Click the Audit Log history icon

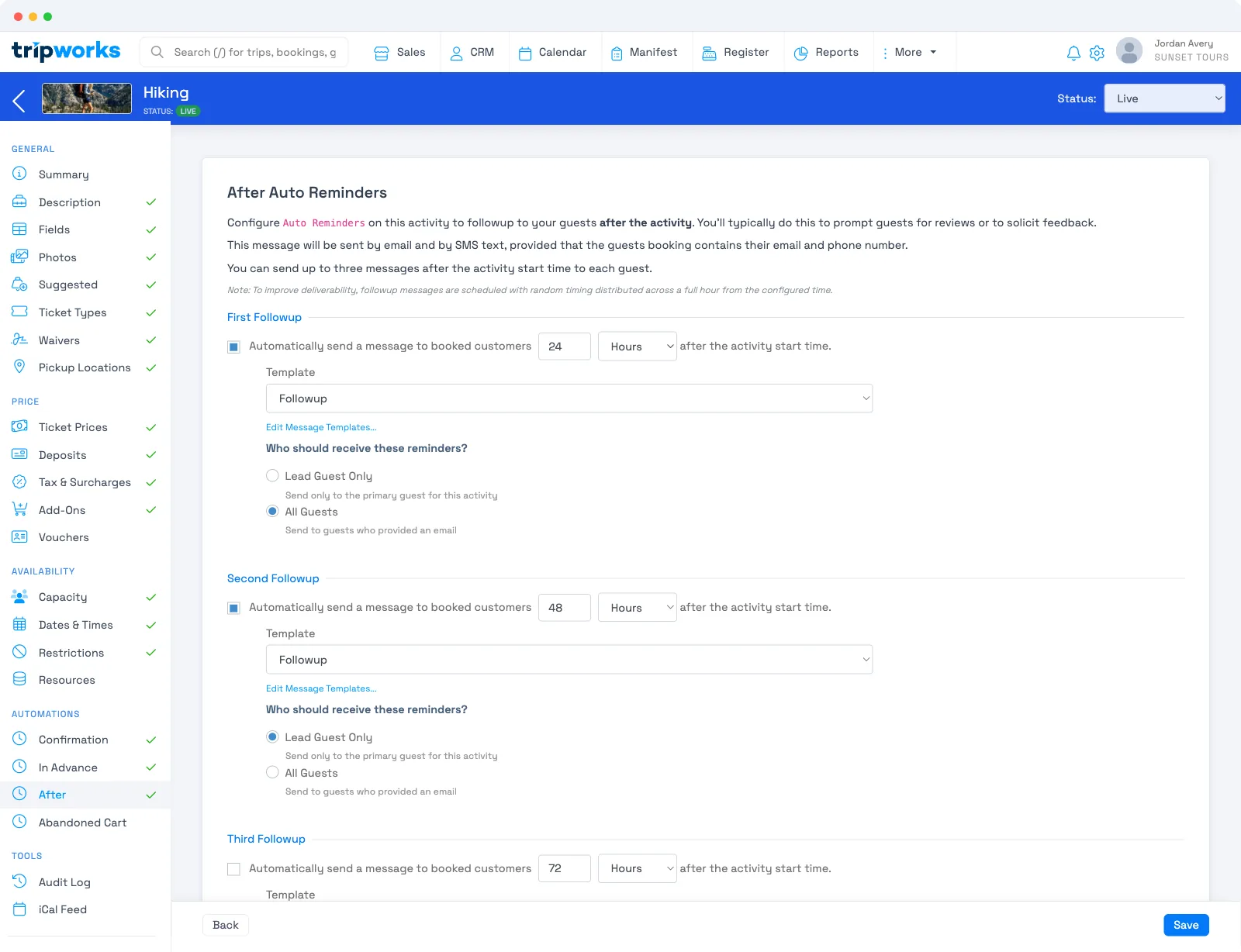(x=19, y=881)
